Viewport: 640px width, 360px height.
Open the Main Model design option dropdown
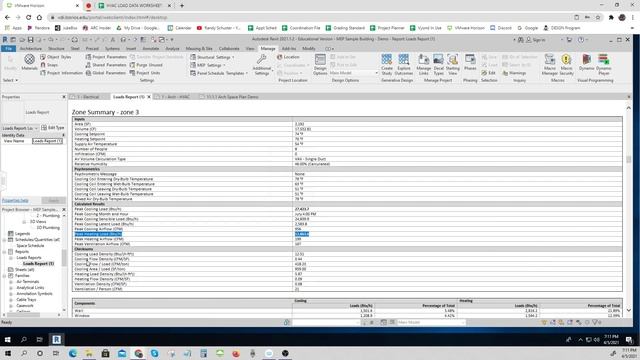point(353,73)
